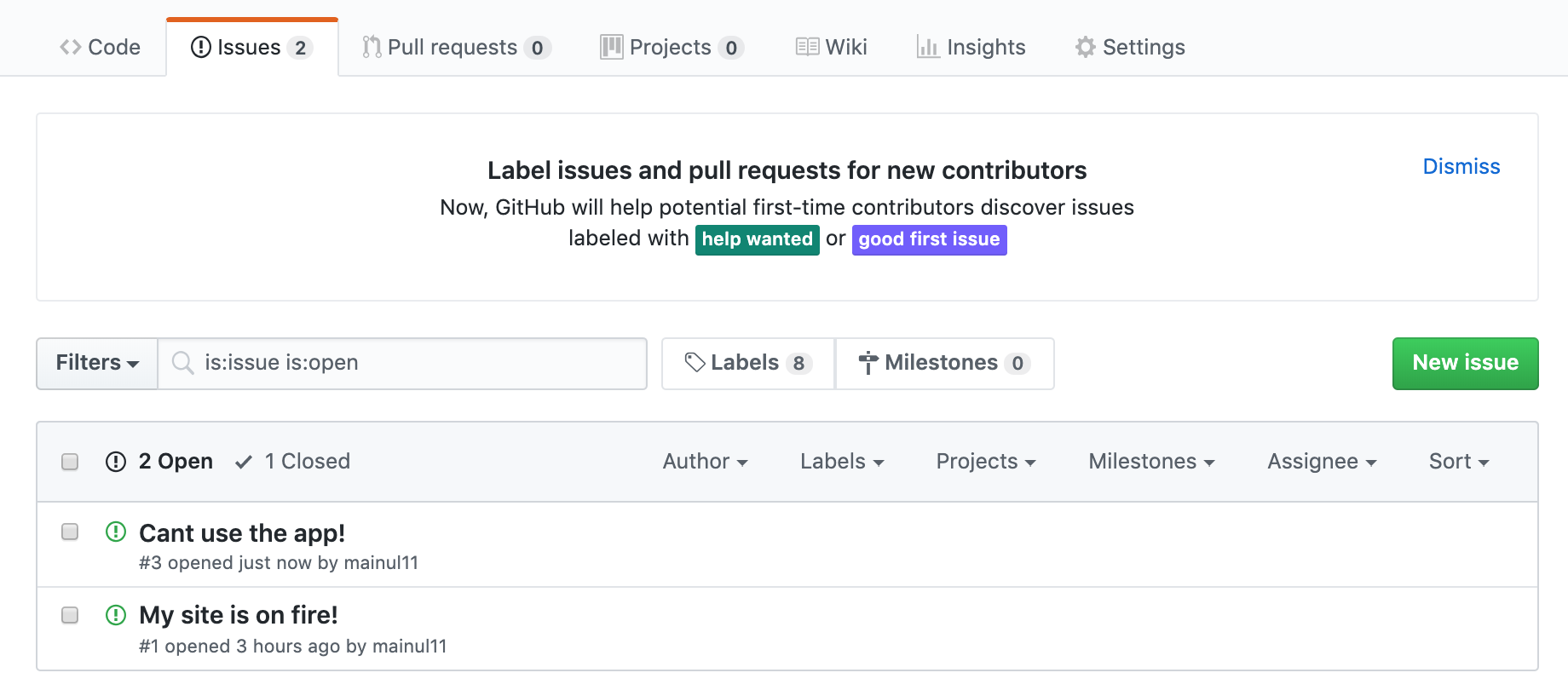This screenshot has height=690, width=1568.
Task: Switch to the Issues tab
Action: click(251, 47)
